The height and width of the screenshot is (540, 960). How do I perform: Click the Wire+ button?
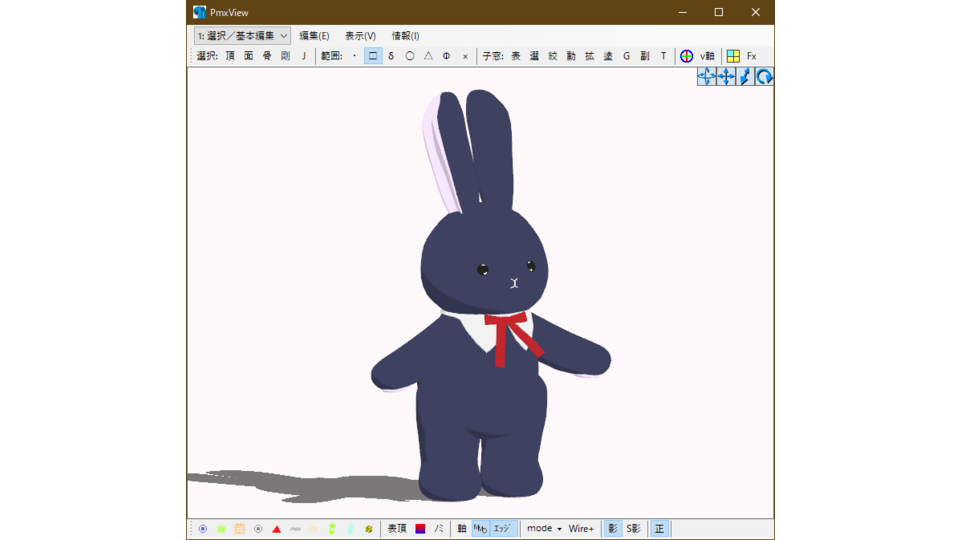click(x=581, y=528)
